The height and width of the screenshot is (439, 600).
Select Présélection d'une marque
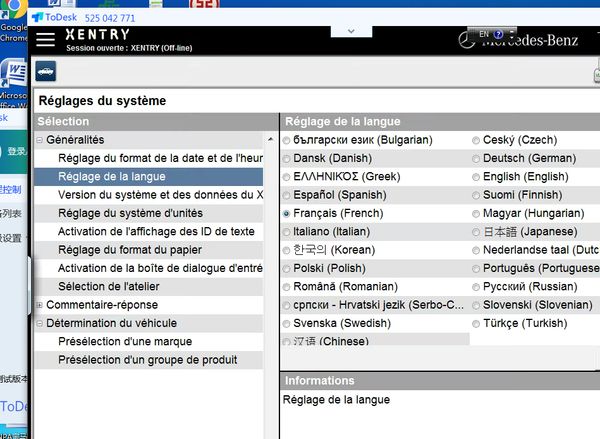(148, 341)
